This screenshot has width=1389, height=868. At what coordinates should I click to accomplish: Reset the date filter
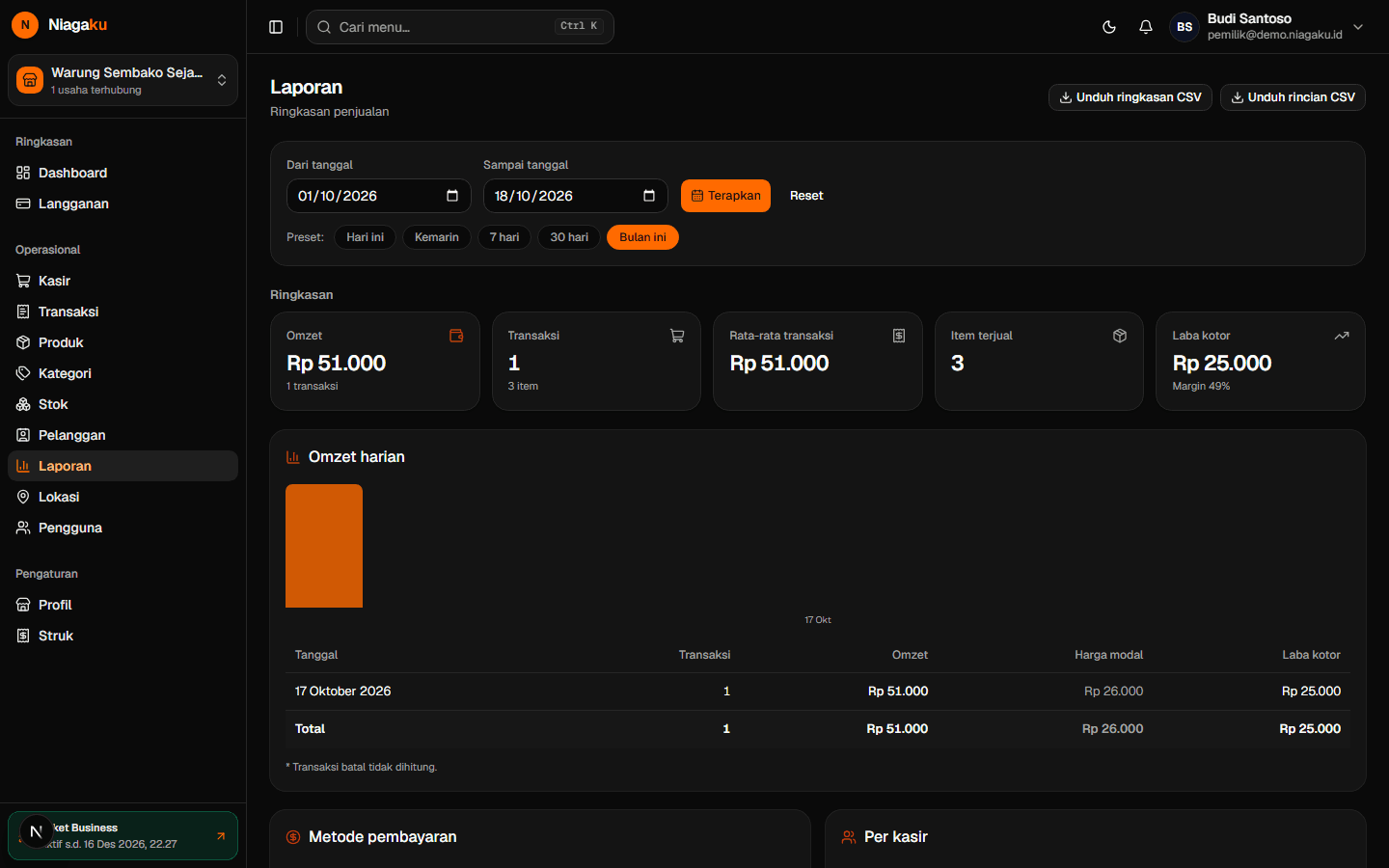806,196
